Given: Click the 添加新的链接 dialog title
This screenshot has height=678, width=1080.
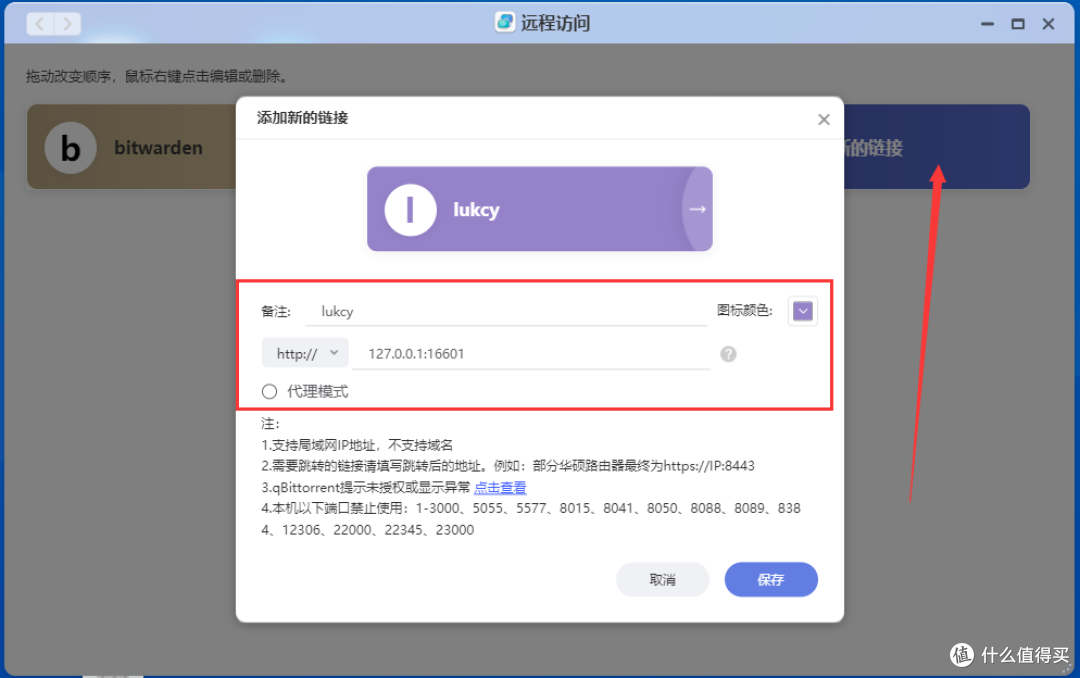Looking at the screenshot, I should (302, 118).
